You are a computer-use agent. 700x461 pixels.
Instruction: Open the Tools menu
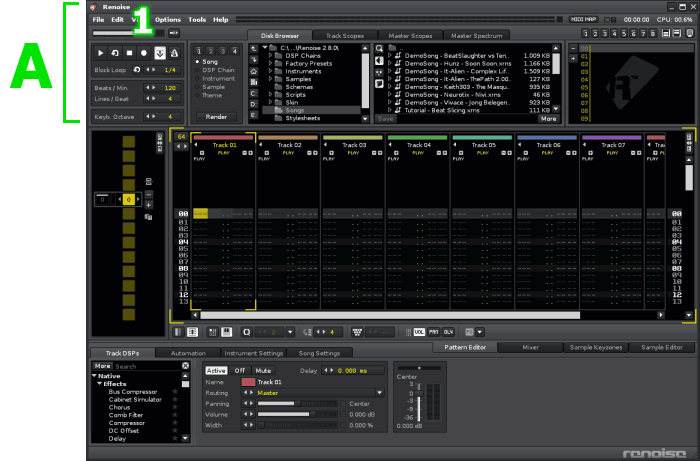197,20
